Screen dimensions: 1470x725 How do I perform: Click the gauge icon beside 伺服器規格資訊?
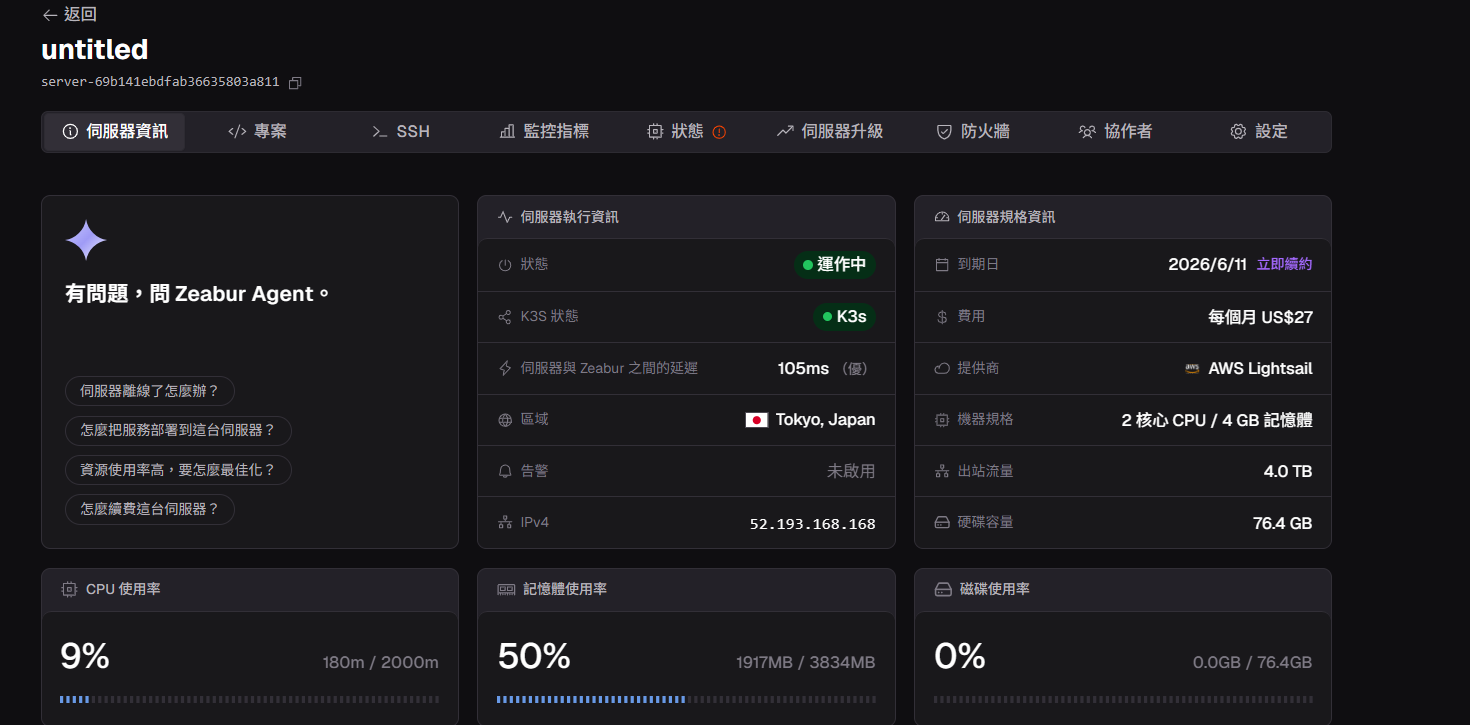[942, 217]
